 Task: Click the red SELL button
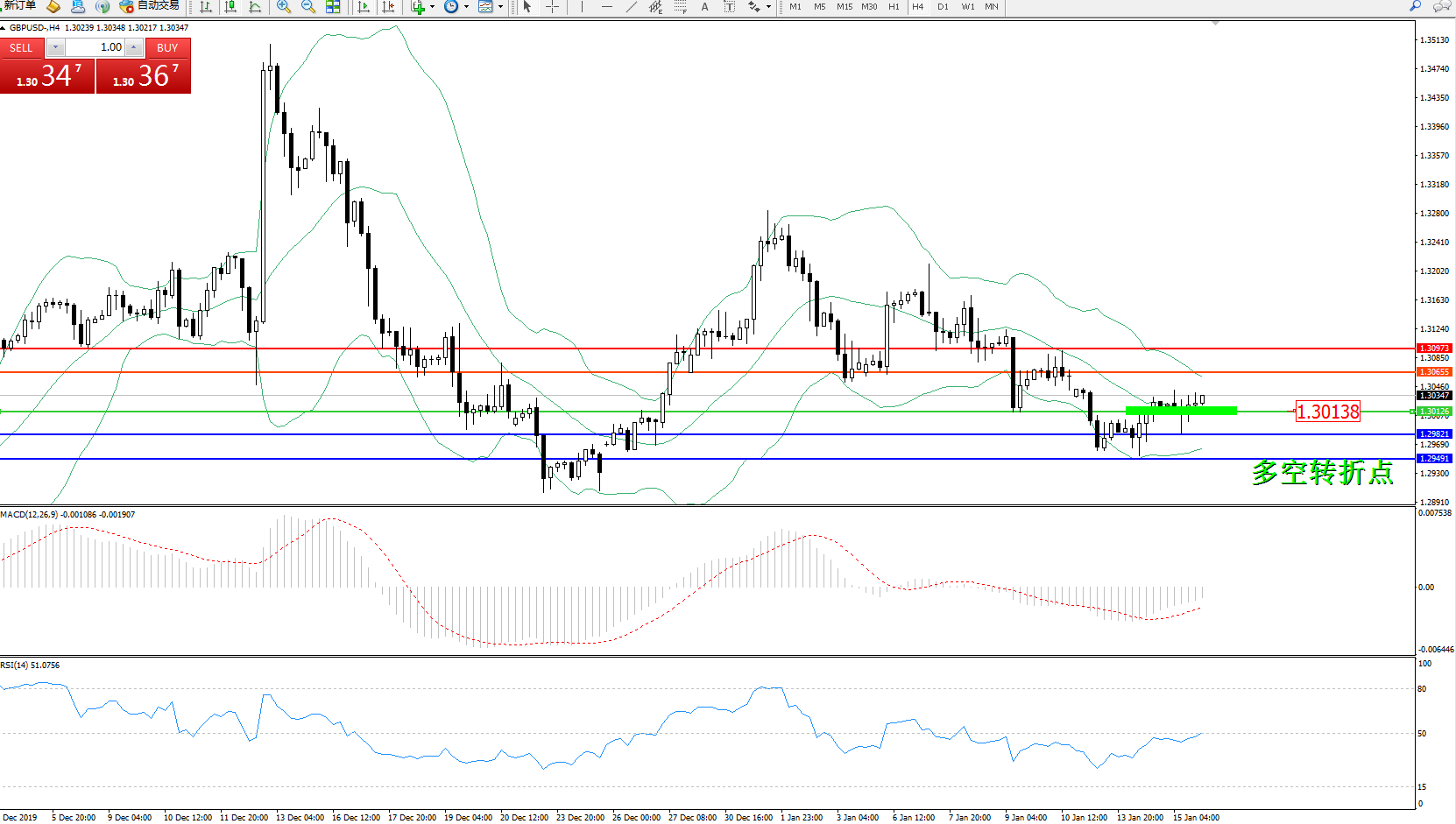pyautogui.click(x=21, y=48)
